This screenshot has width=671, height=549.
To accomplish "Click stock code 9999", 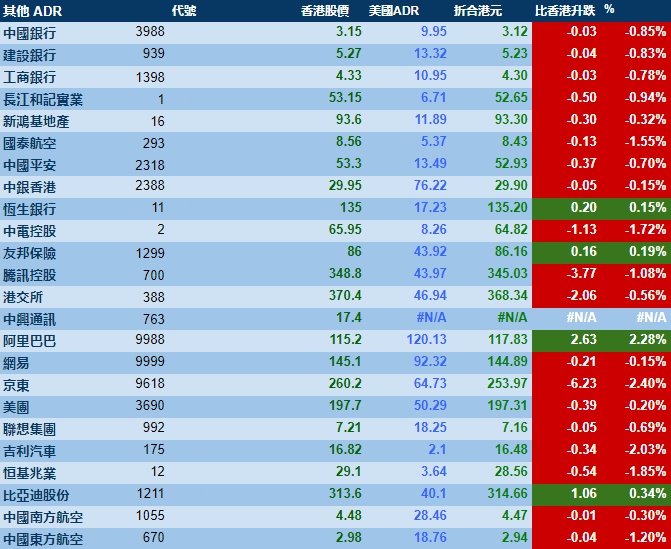I will point(150,362).
